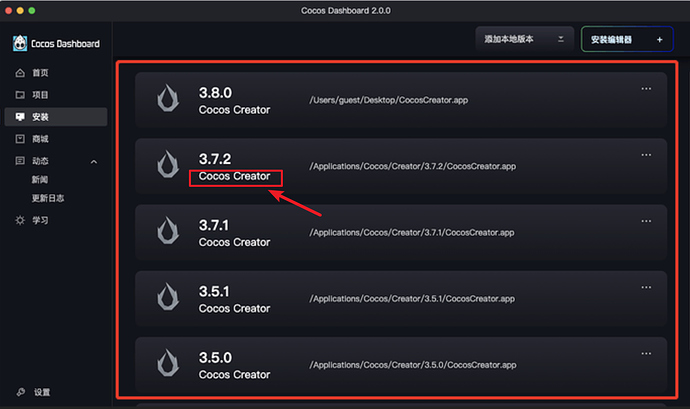The height and width of the screenshot is (409, 690).
Task: Select the 项目 projects sidebar icon
Action: [x=20, y=95]
